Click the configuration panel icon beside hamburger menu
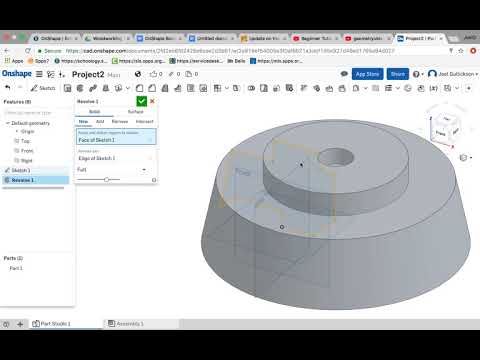The height and width of the screenshot is (360, 480). [51, 74]
